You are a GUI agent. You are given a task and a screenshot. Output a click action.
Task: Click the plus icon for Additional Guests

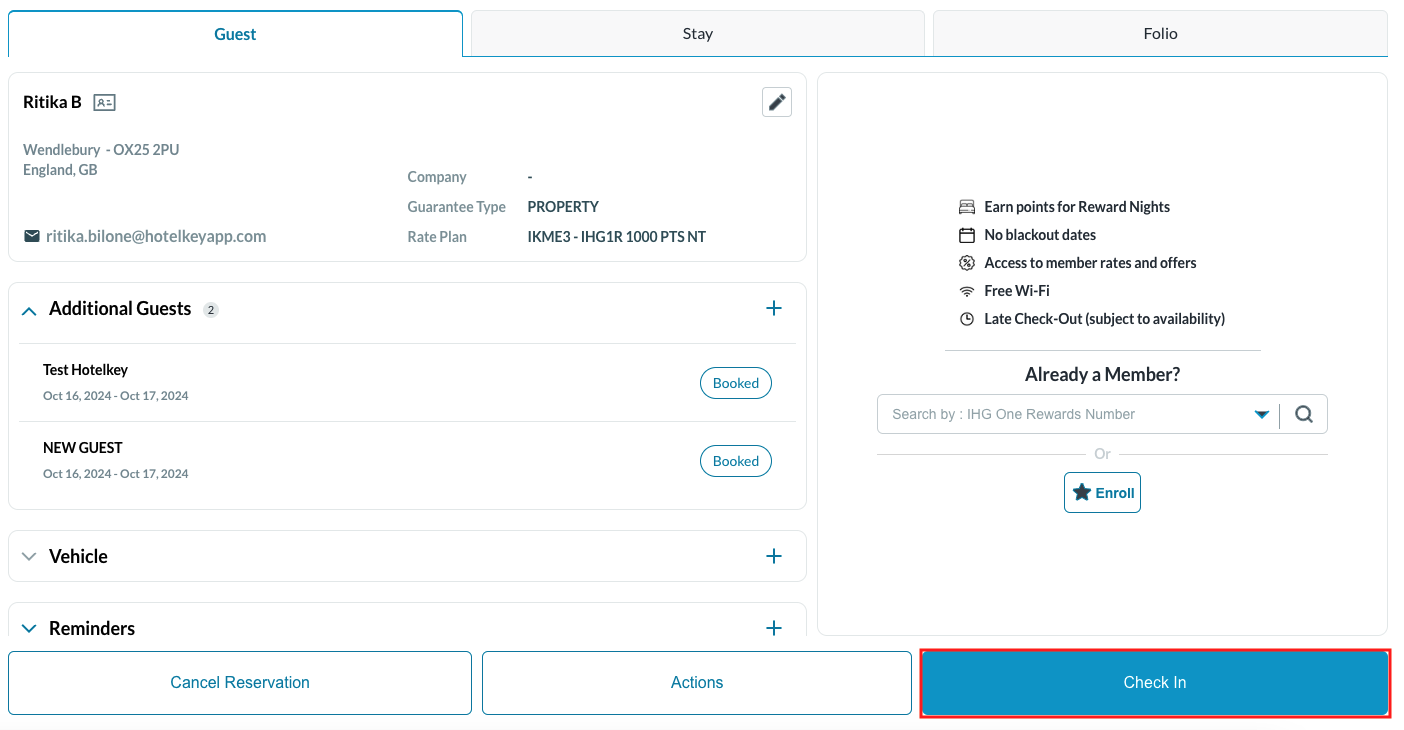(773, 308)
